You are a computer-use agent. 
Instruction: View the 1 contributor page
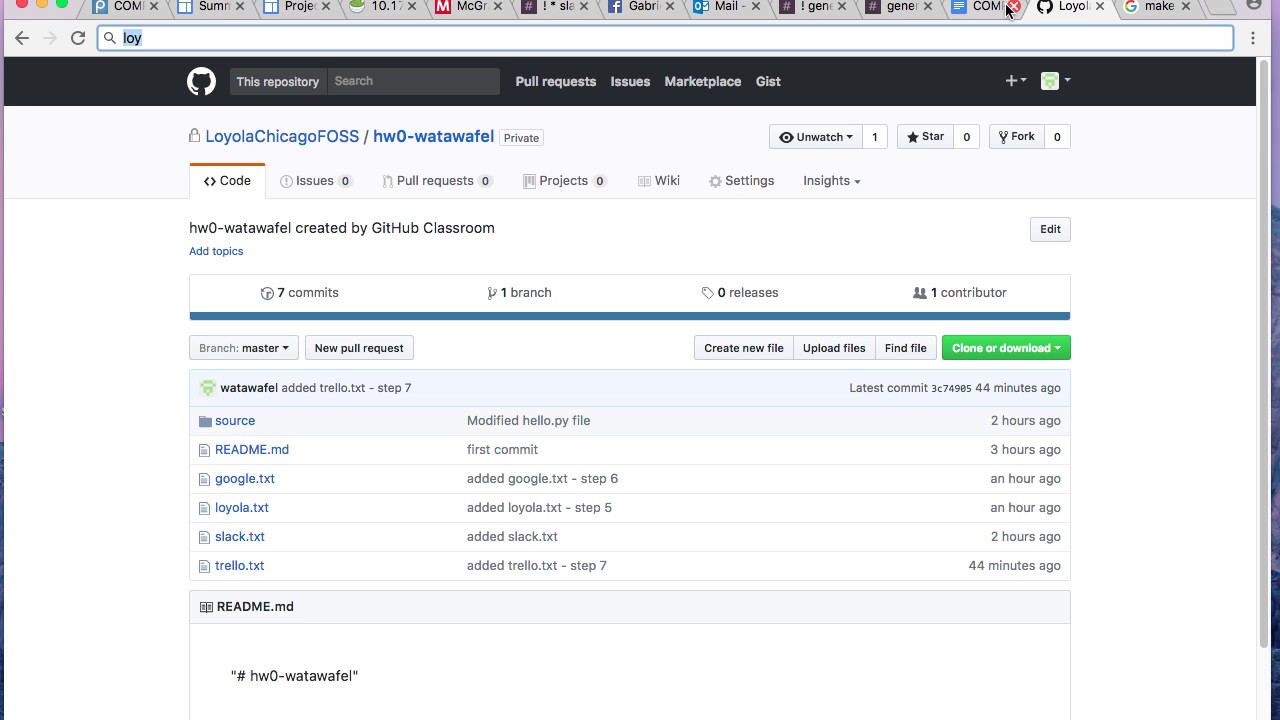[x=960, y=293]
